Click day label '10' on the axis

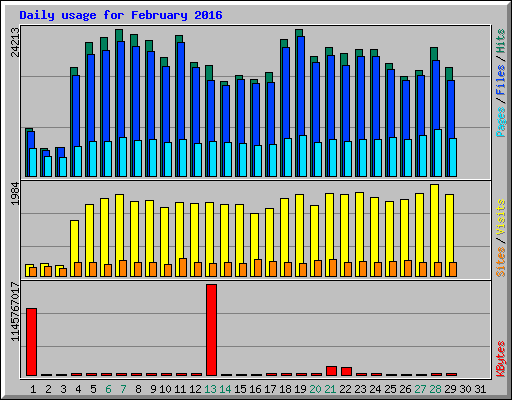tap(165, 389)
